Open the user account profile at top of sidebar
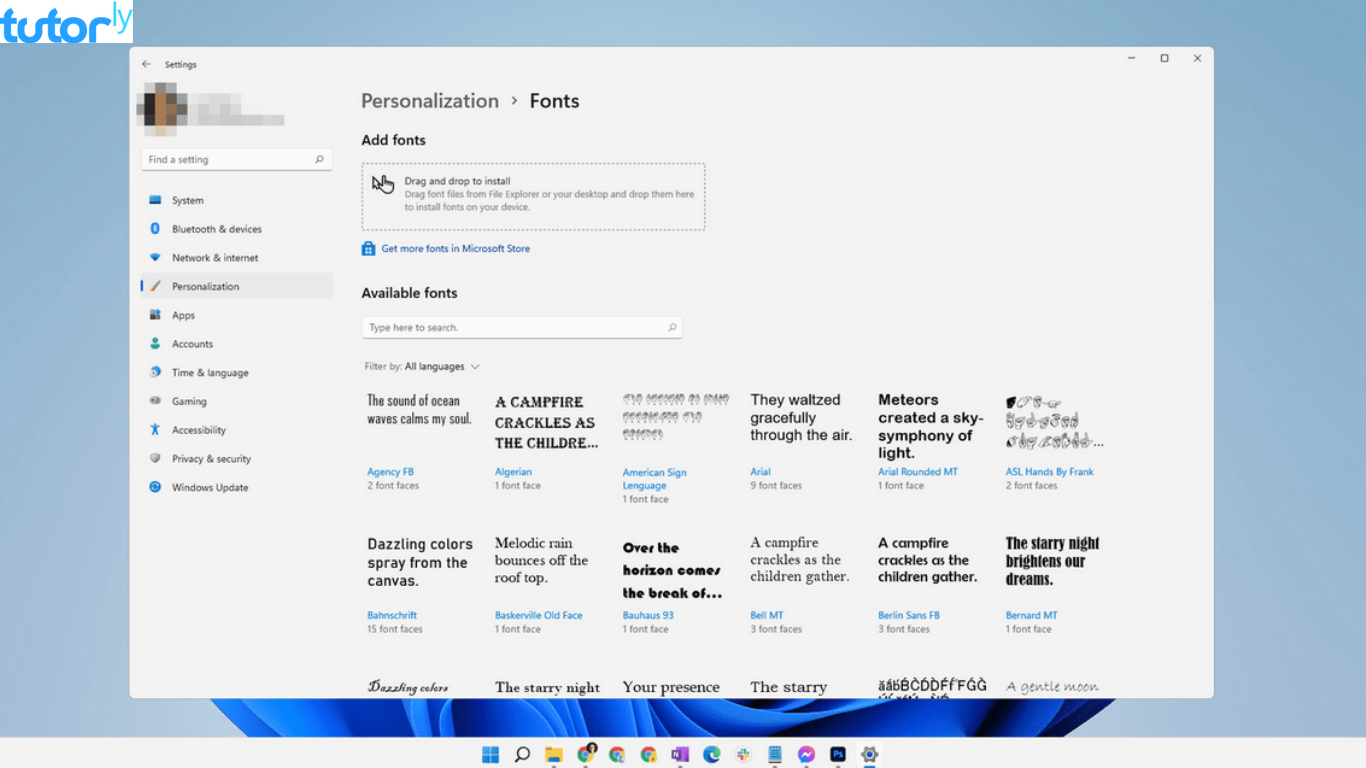The width and height of the screenshot is (1366, 768). 212,108
